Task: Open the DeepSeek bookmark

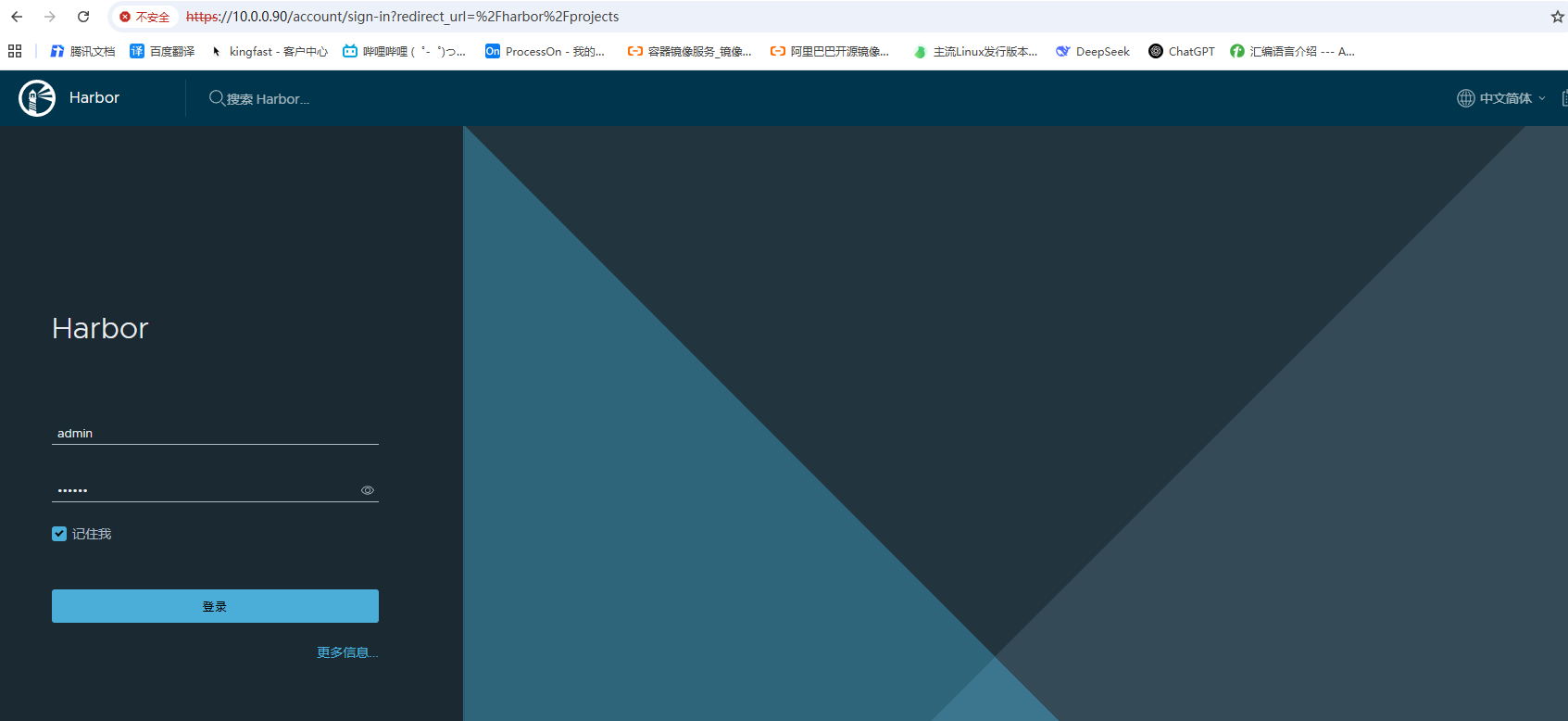Action: pos(1093,51)
